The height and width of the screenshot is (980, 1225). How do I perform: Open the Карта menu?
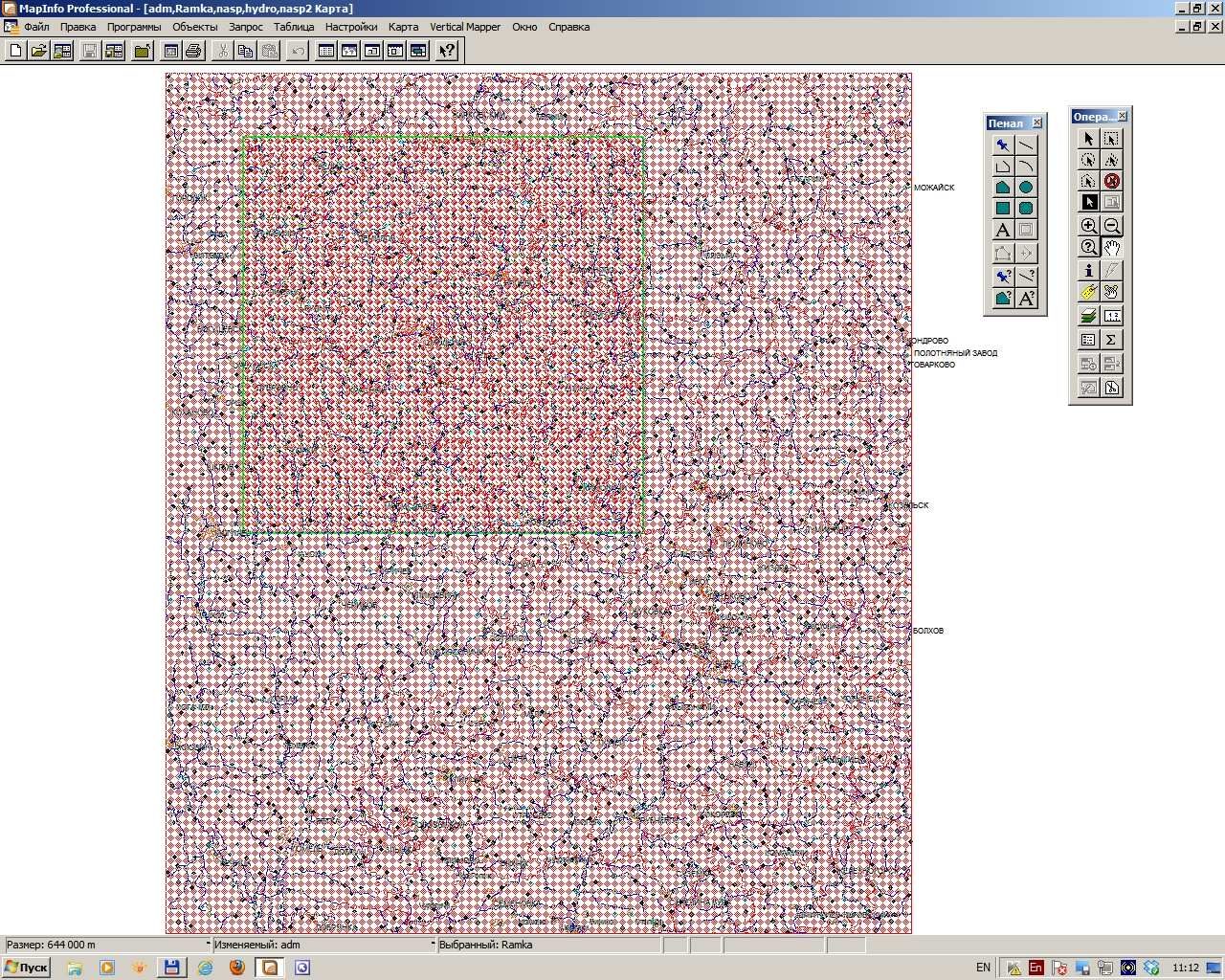pos(403,27)
